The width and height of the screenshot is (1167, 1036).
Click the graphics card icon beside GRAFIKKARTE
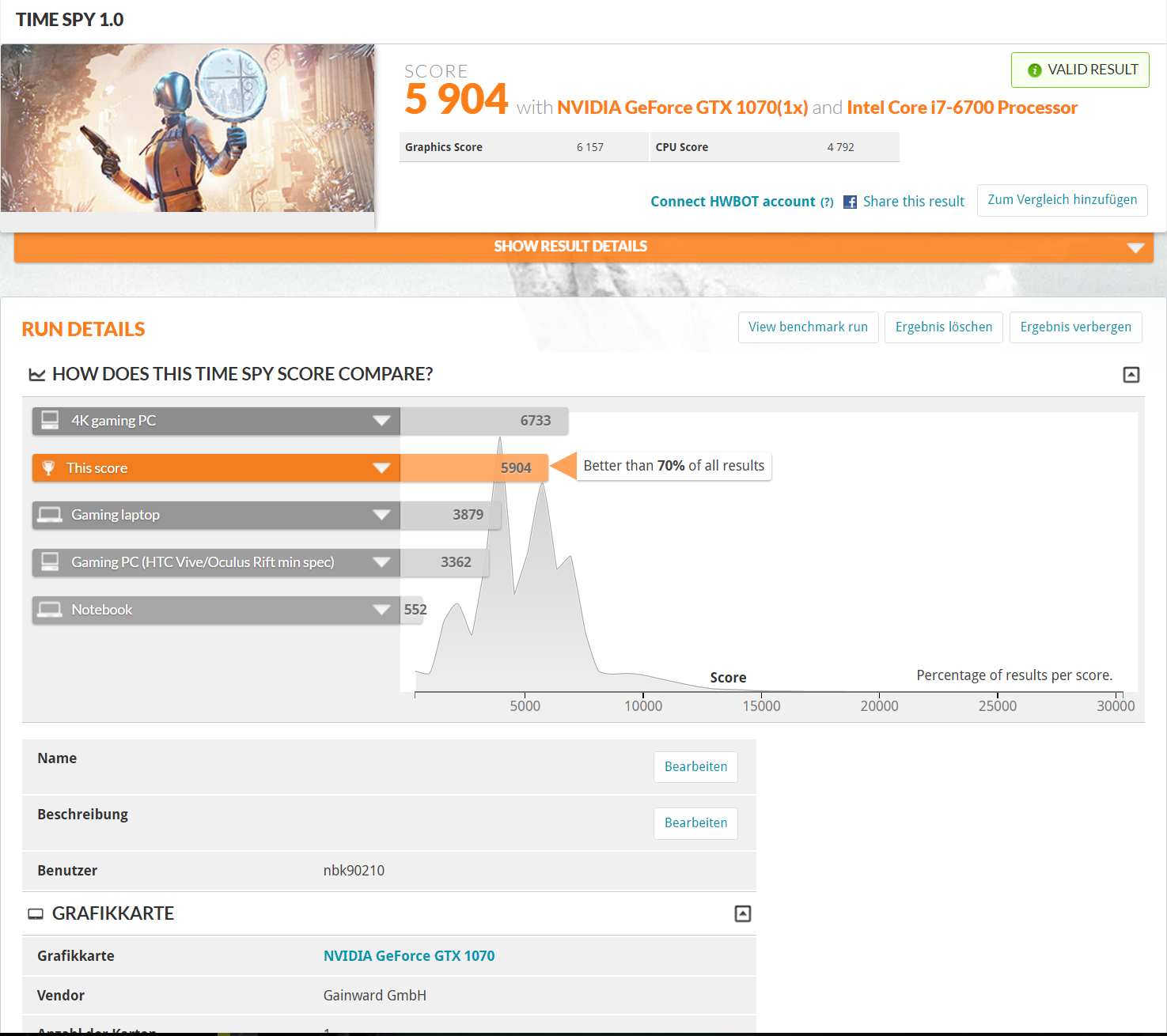36,914
